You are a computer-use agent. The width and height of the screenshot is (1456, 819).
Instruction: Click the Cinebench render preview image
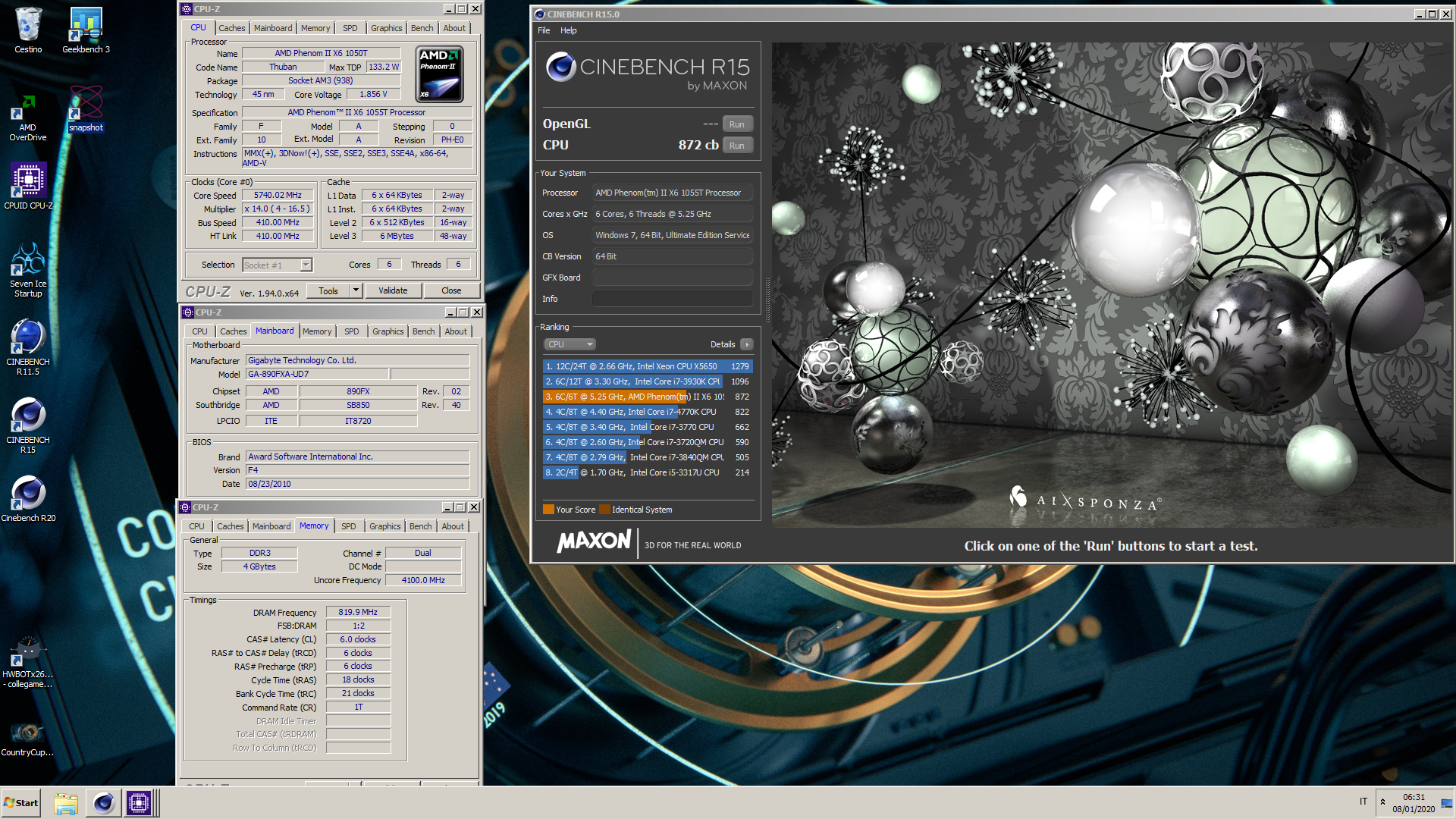pos(1112,284)
